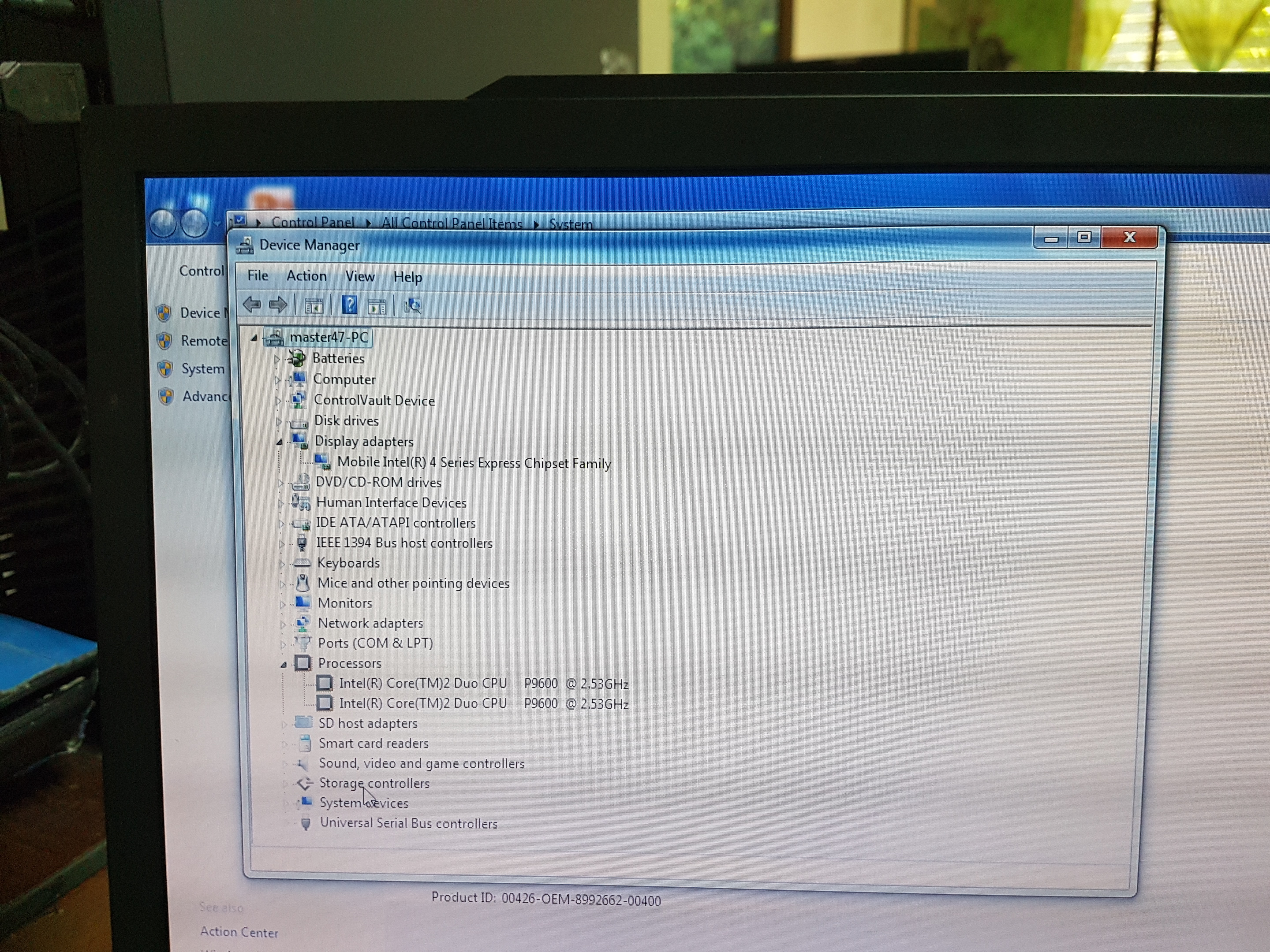Select the first Intel Core2 Duo P9600 entry
Image resolution: width=1270 pixels, height=952 pixels.
coord(483,684)
